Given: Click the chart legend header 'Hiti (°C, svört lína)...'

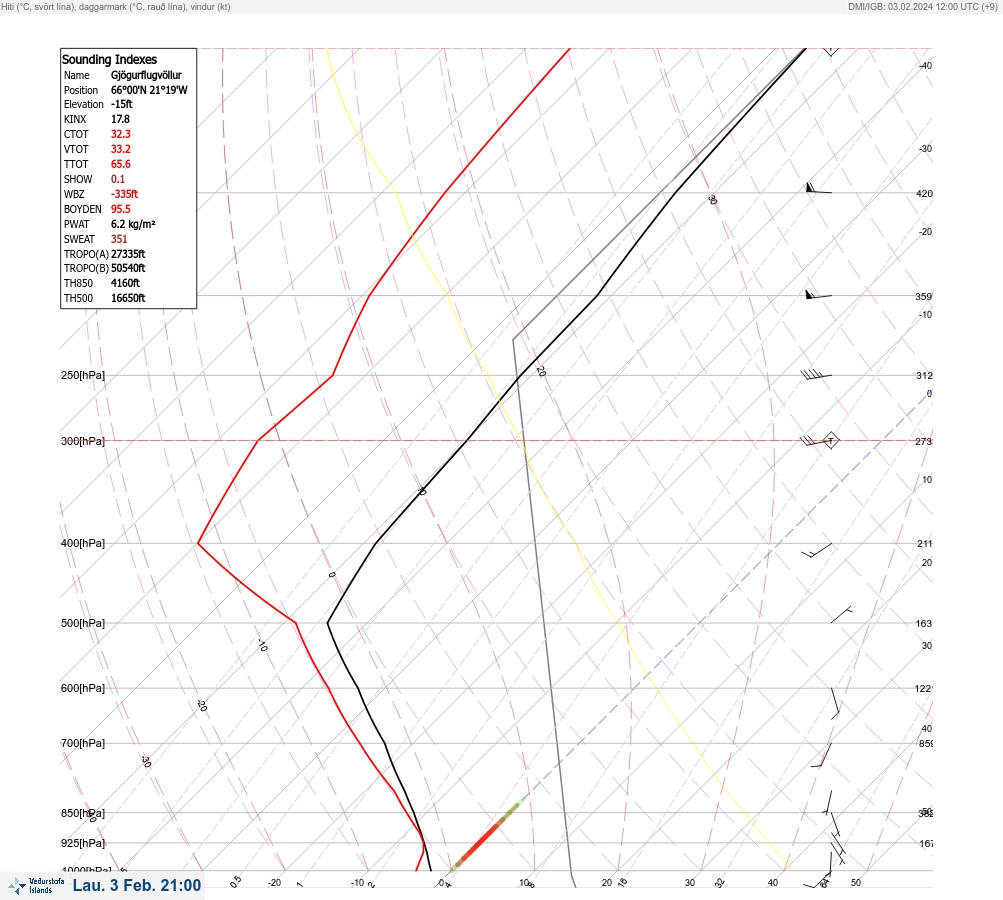Looking at the screenshot, I should (116, 6).
